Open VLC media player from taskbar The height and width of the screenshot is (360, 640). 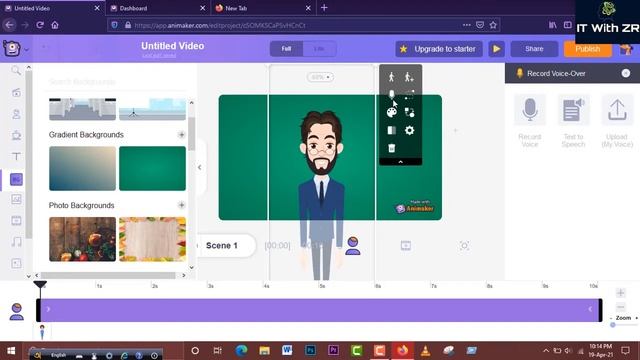[x=425, y=350]
